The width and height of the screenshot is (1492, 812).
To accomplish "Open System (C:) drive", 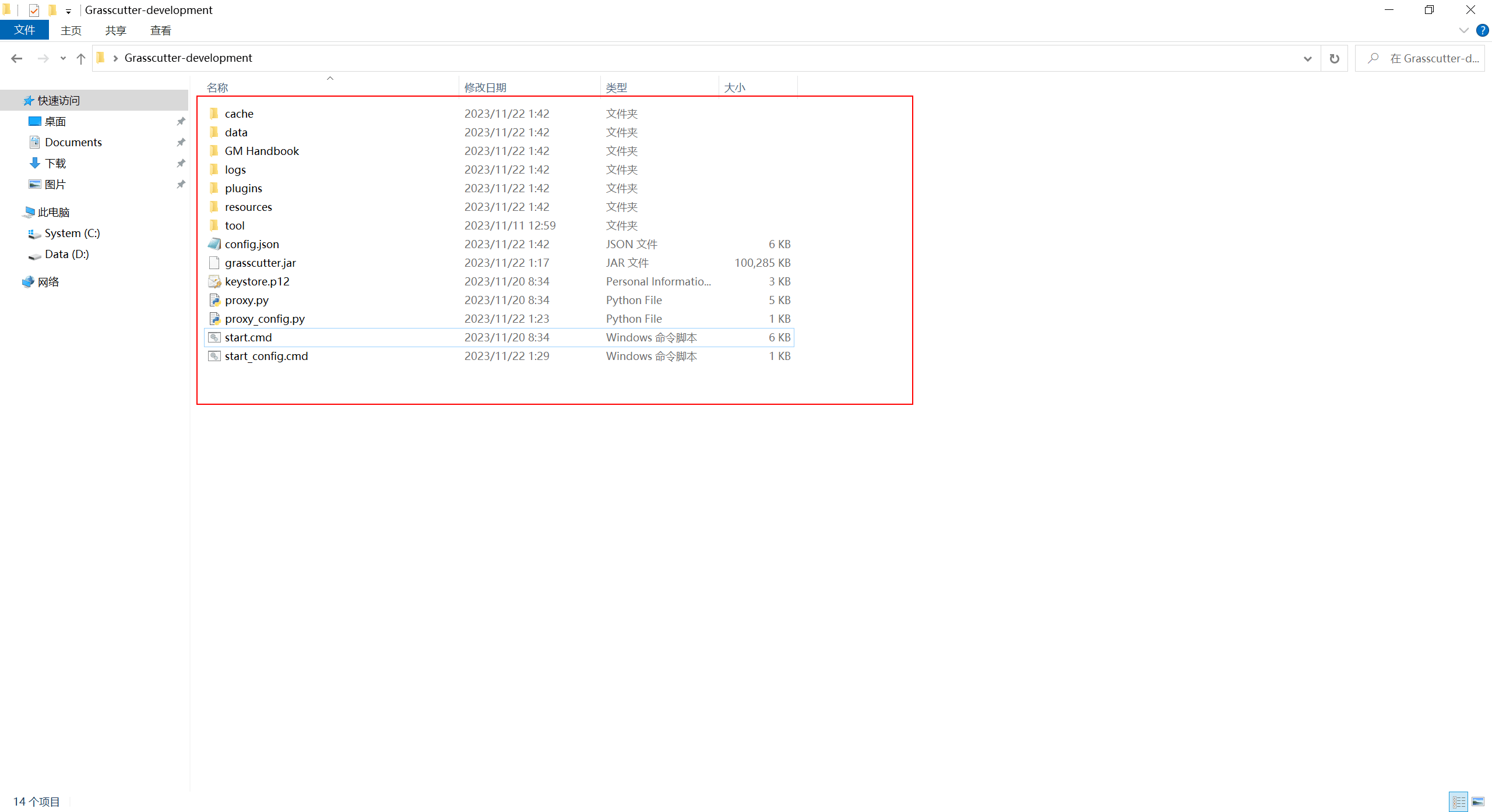I will click(x=72, y=233).
